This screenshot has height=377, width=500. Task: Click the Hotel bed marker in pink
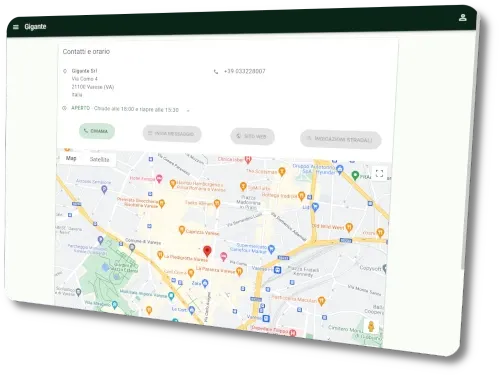pos(159,179)
